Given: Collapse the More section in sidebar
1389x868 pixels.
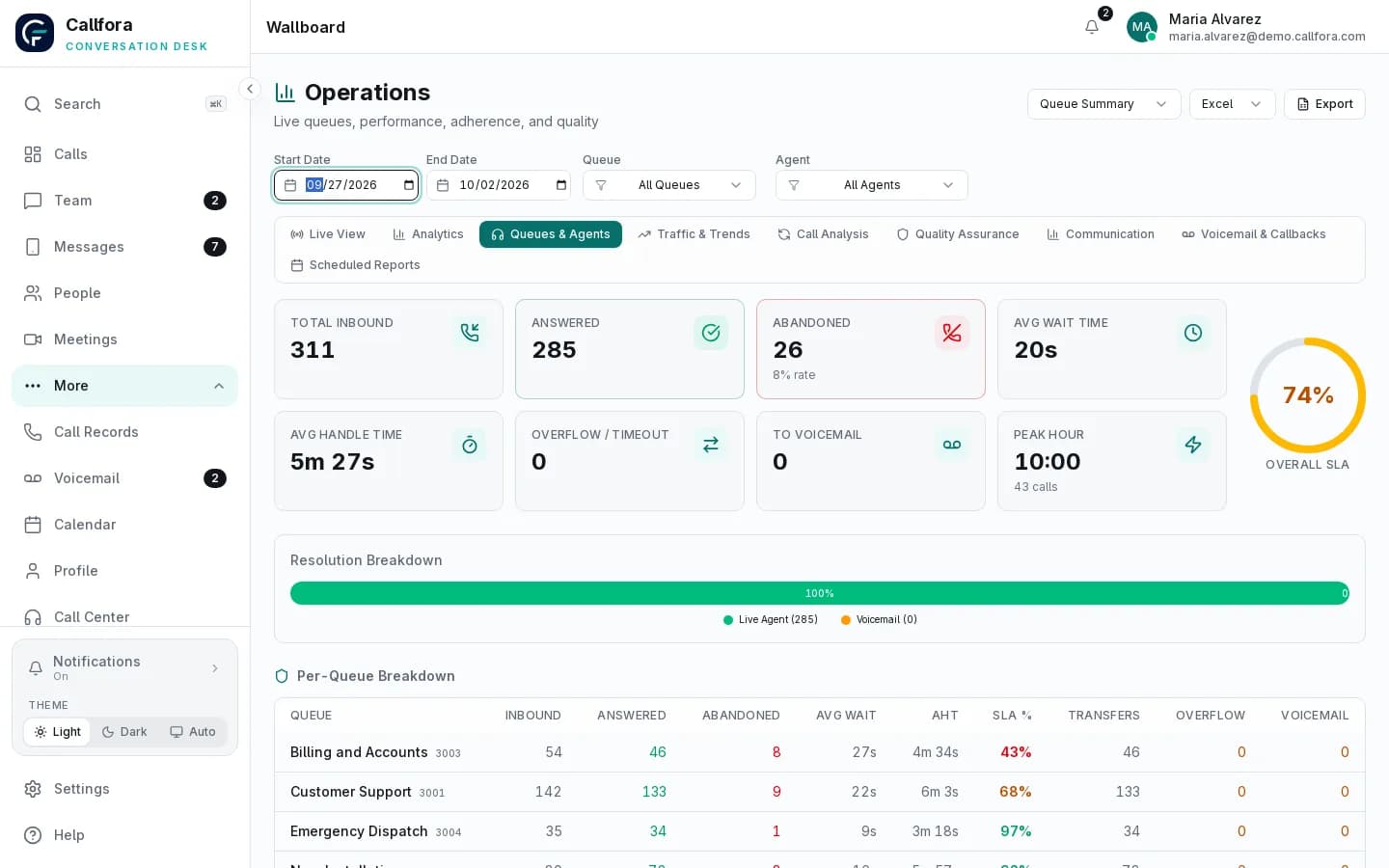Looking at the screenshot, I should tap(124, 386).
